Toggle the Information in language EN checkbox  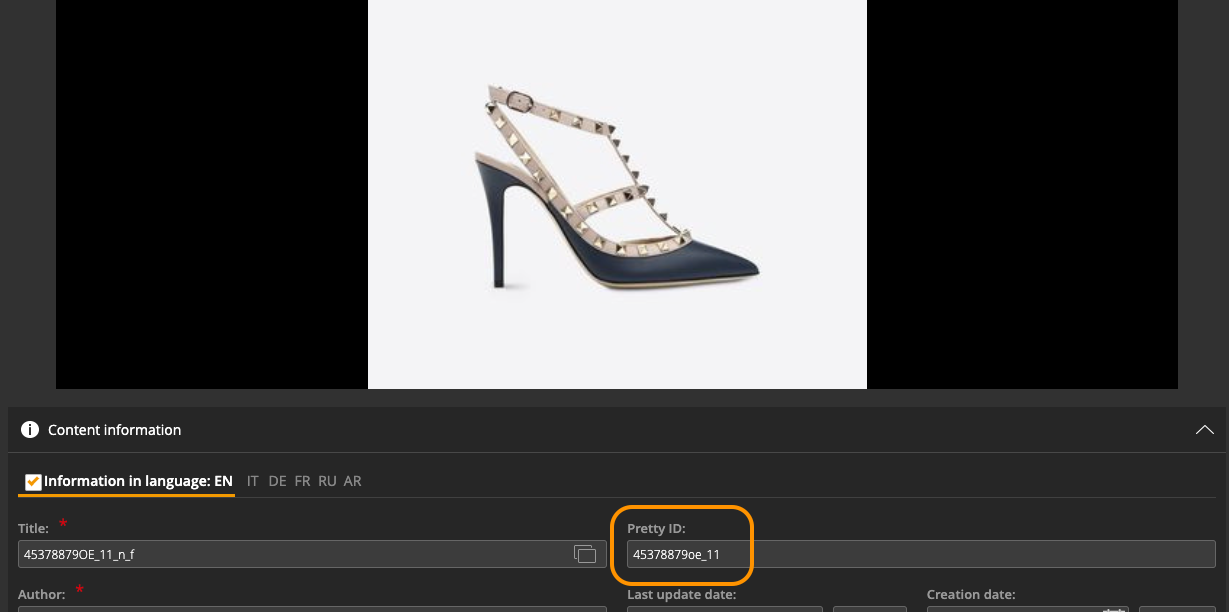[33, 482]
